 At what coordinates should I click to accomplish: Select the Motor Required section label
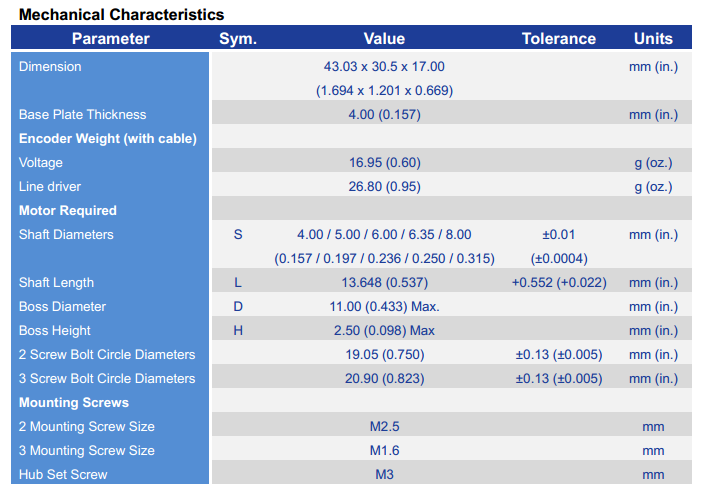68,211
